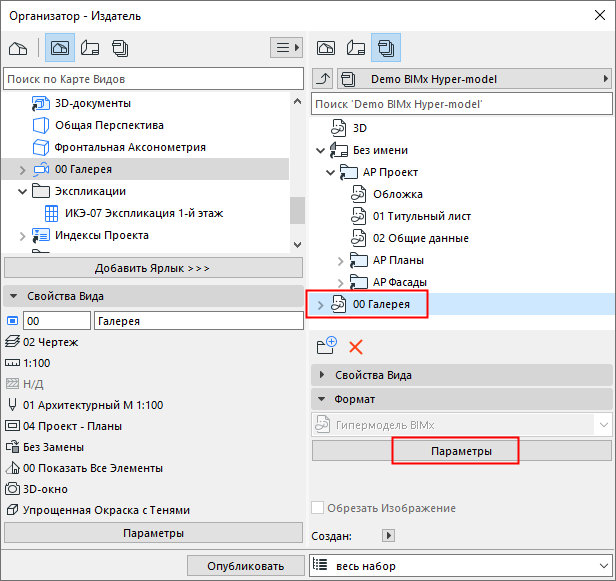Select Publisher Sets icon in right pane
Image resolution: width=616 pixels, height=581 pixels.
386,48
